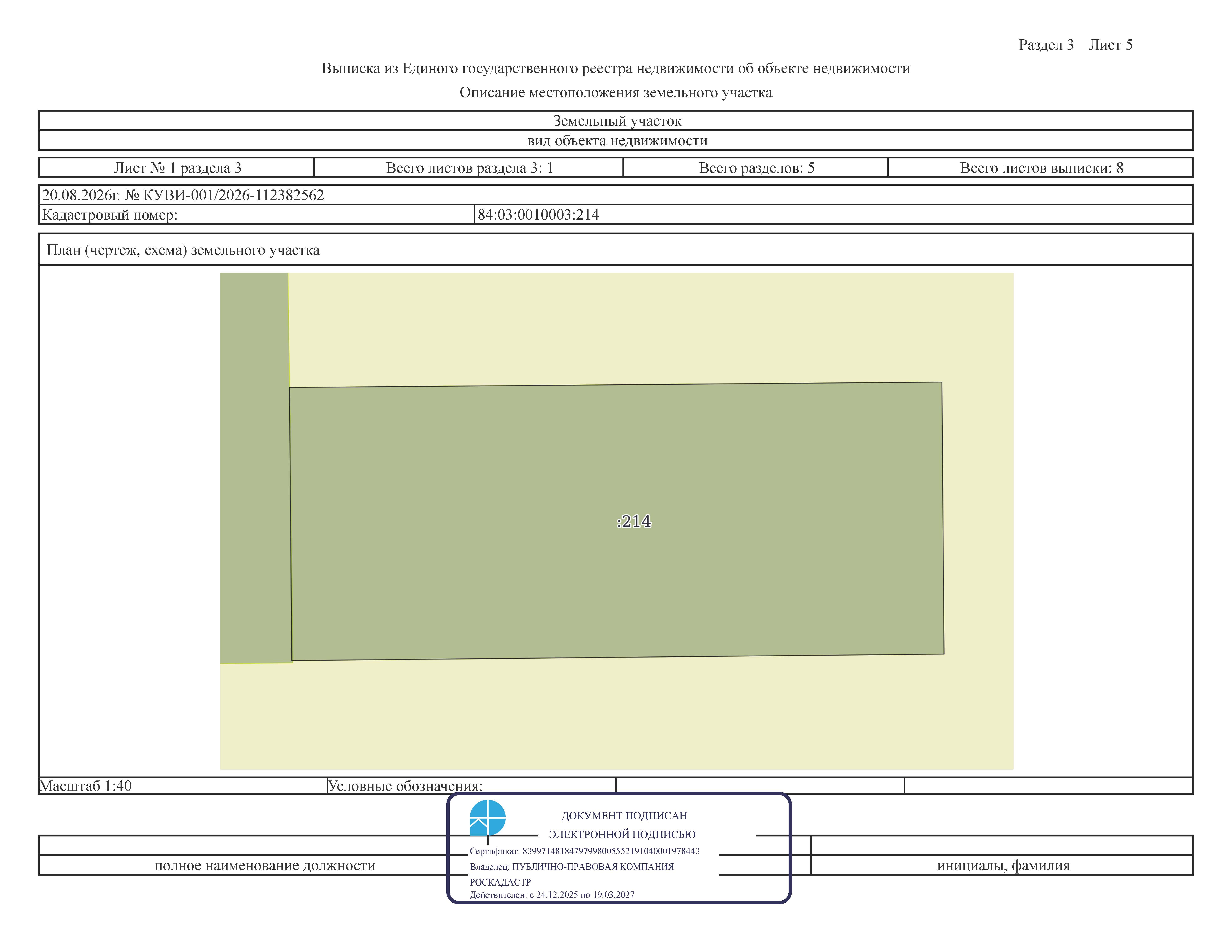Click the Roskadastr logo in signature stamp
This screenshot has width=1232, height=952.
pos(487,817)
